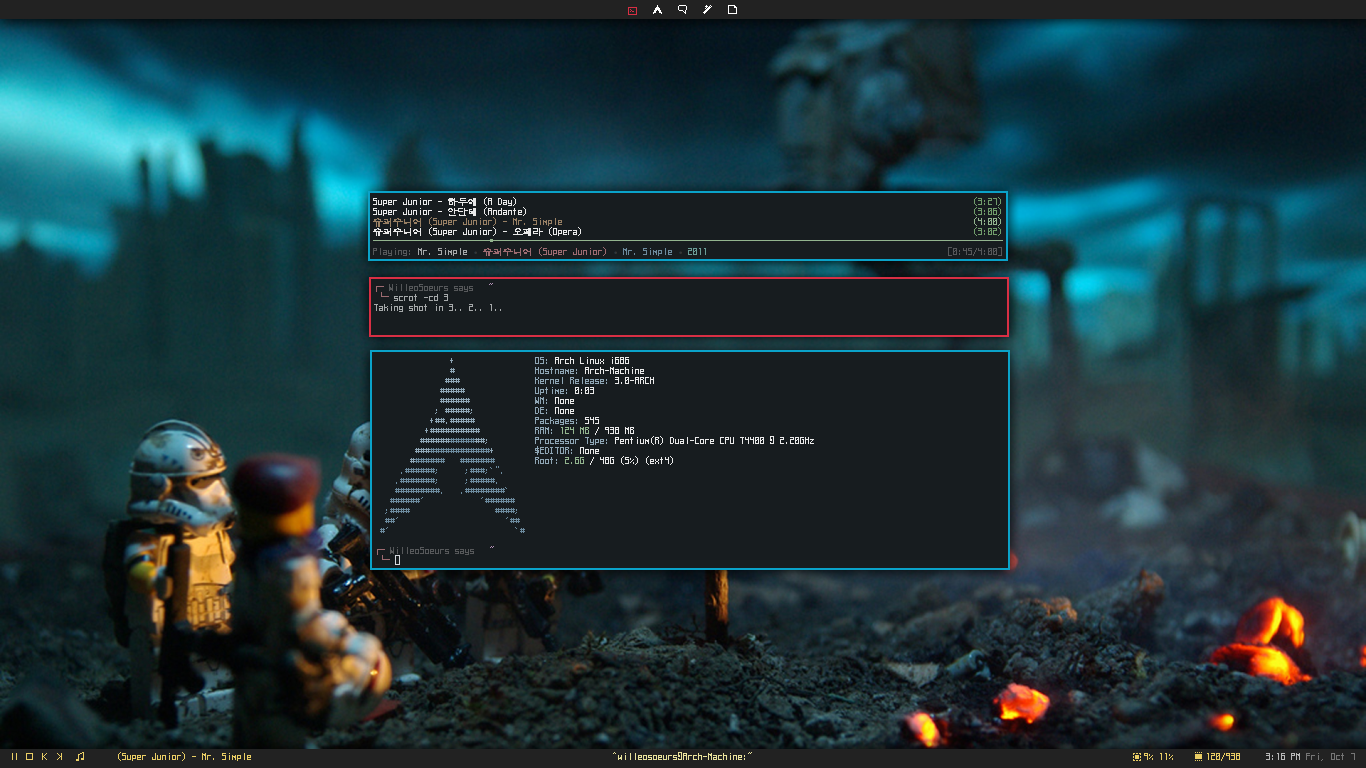Select the highlighted 'Mr. Simple' playlist row
Viewport: 1366px width, 768px height.
click(688, 222)
